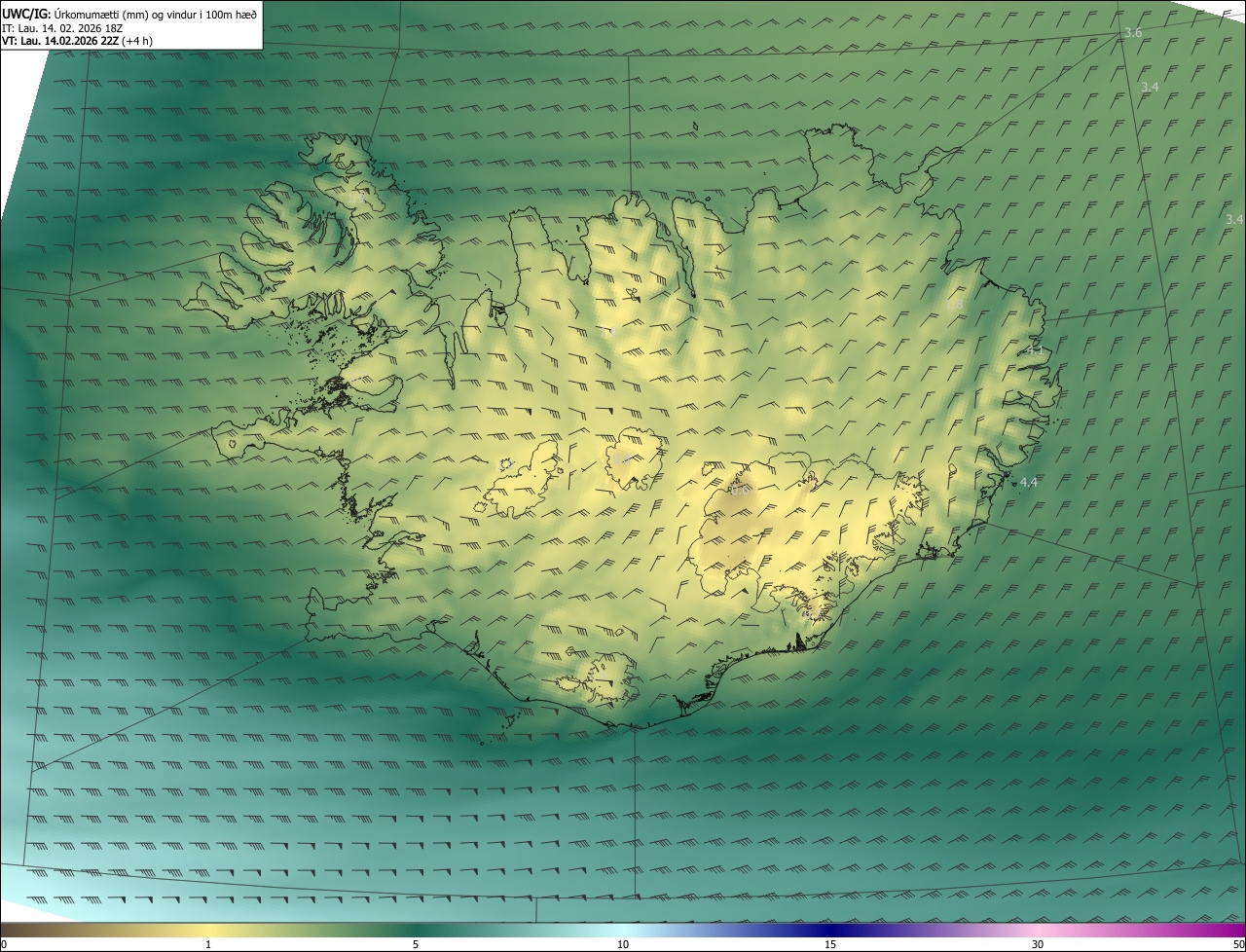
Task: Click the colorbar tick label 10
Action: point(623,944)
